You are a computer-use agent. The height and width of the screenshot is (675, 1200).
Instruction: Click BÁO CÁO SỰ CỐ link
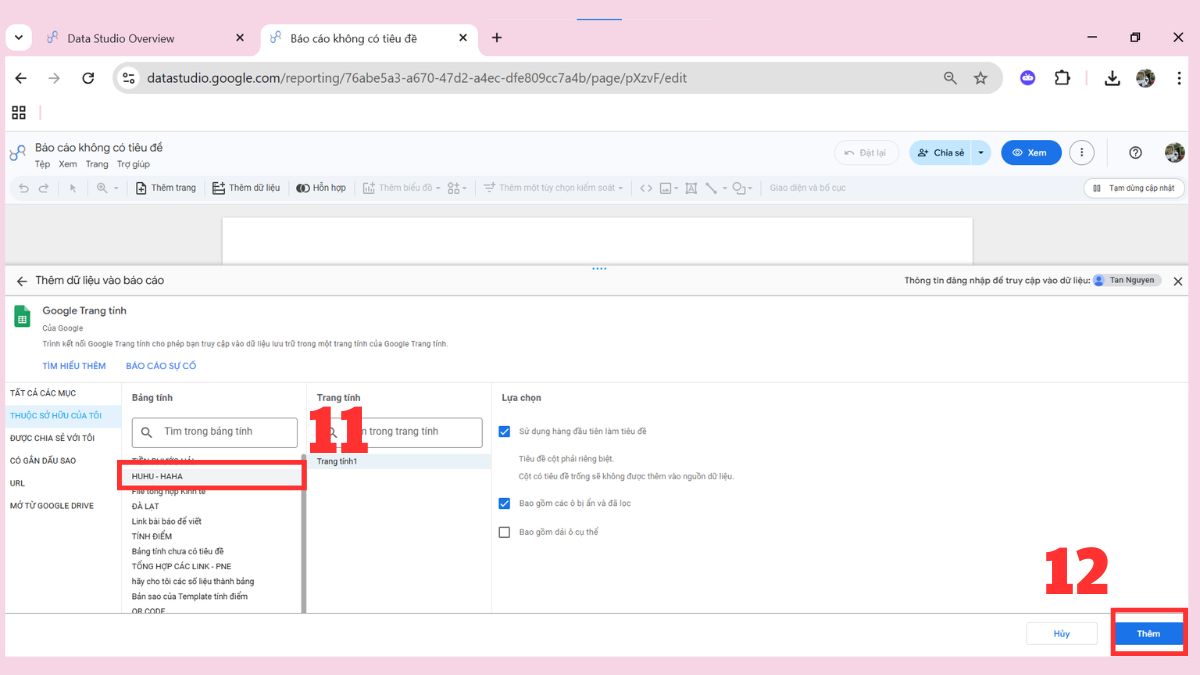tap(161, 366)
